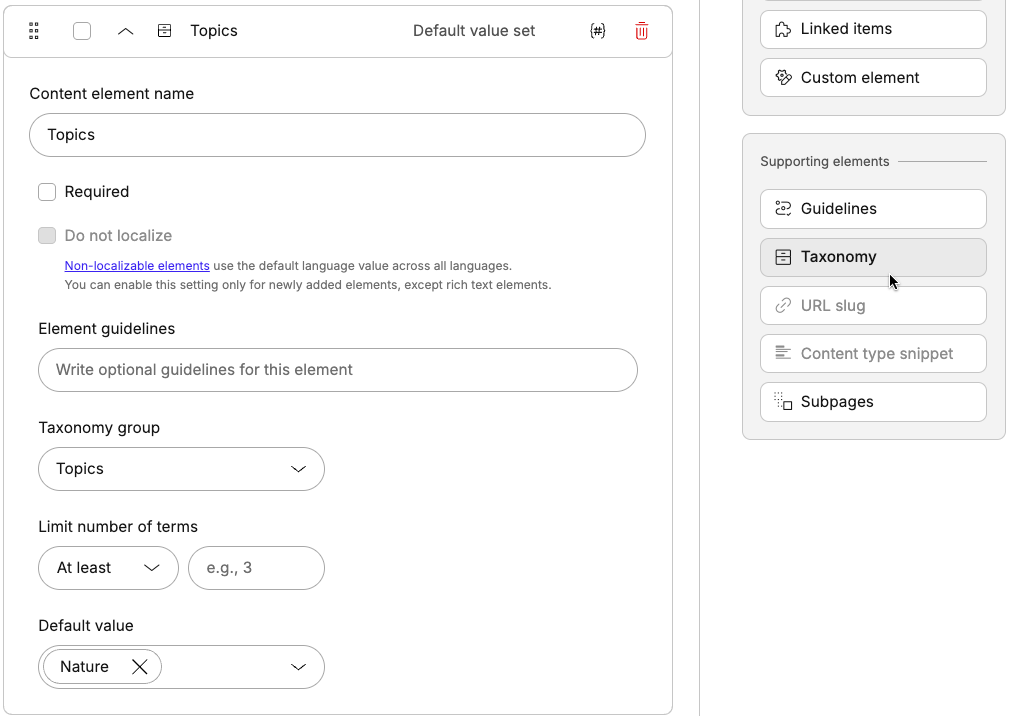Click the codename {#} icon on Topics element
This screenshot has height=716, width=1010.
point(597,31)
